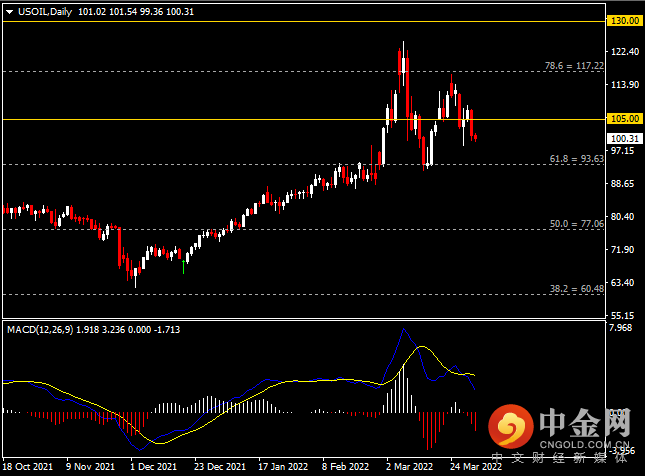645x476 pixels.
Task: Click the MACD(12,26,9) indicator label
Action: 40,330
